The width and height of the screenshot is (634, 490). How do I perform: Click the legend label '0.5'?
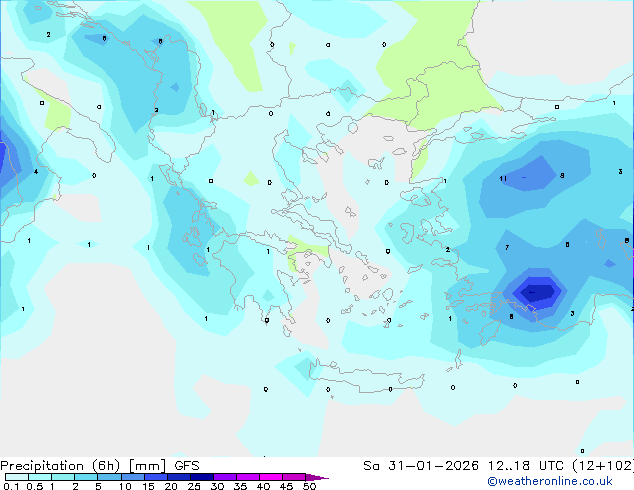pyautogui.click(x=35, y=486)
